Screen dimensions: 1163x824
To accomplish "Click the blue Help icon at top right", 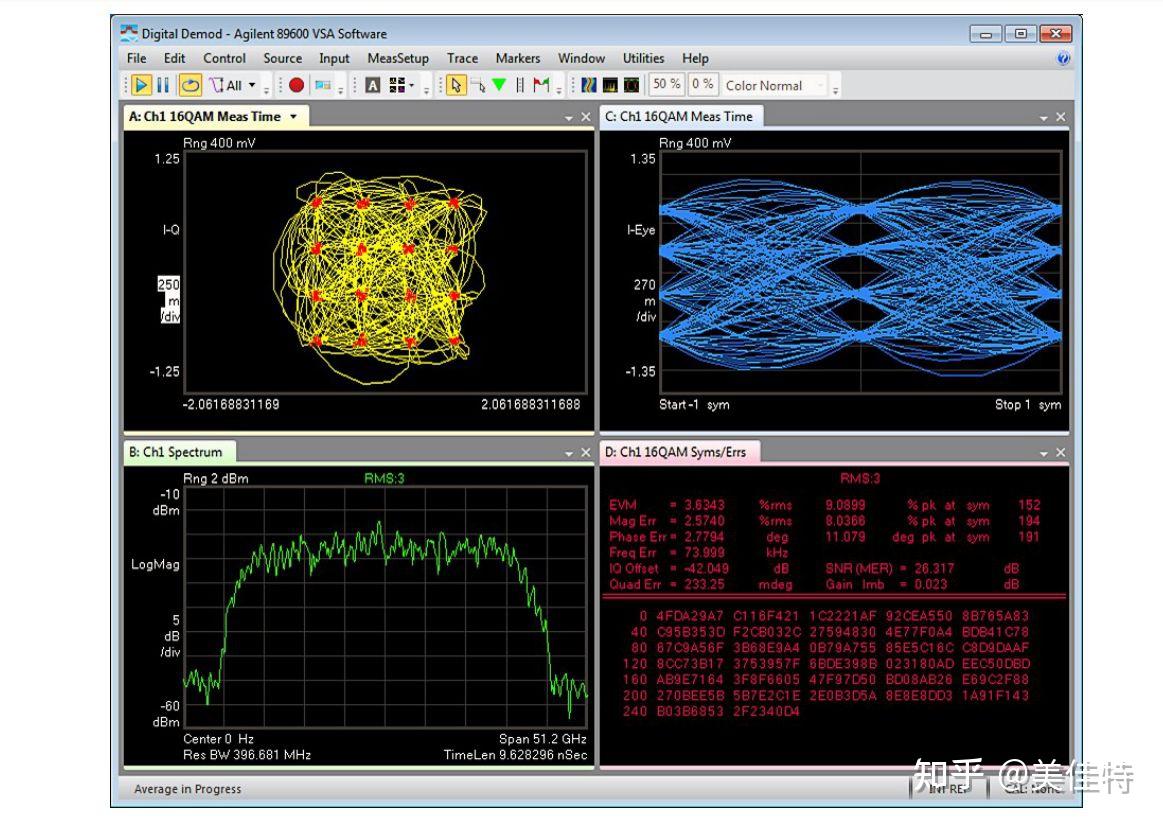I will (x=1063, y=58).
